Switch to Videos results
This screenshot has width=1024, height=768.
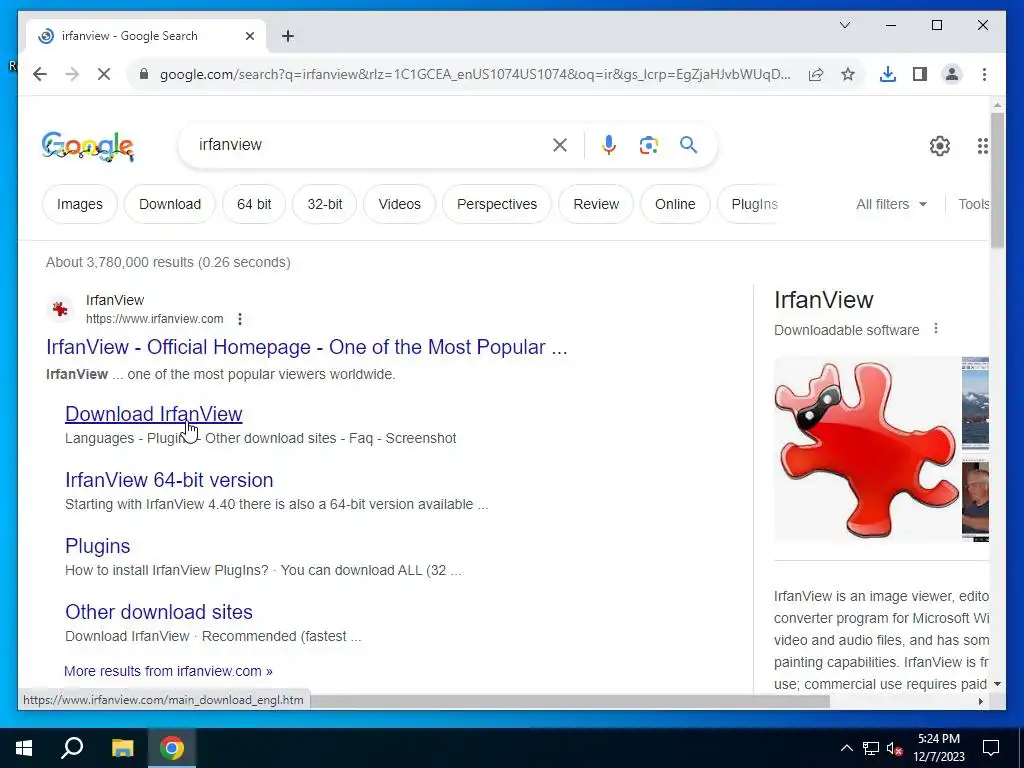(x=400, y=204)
